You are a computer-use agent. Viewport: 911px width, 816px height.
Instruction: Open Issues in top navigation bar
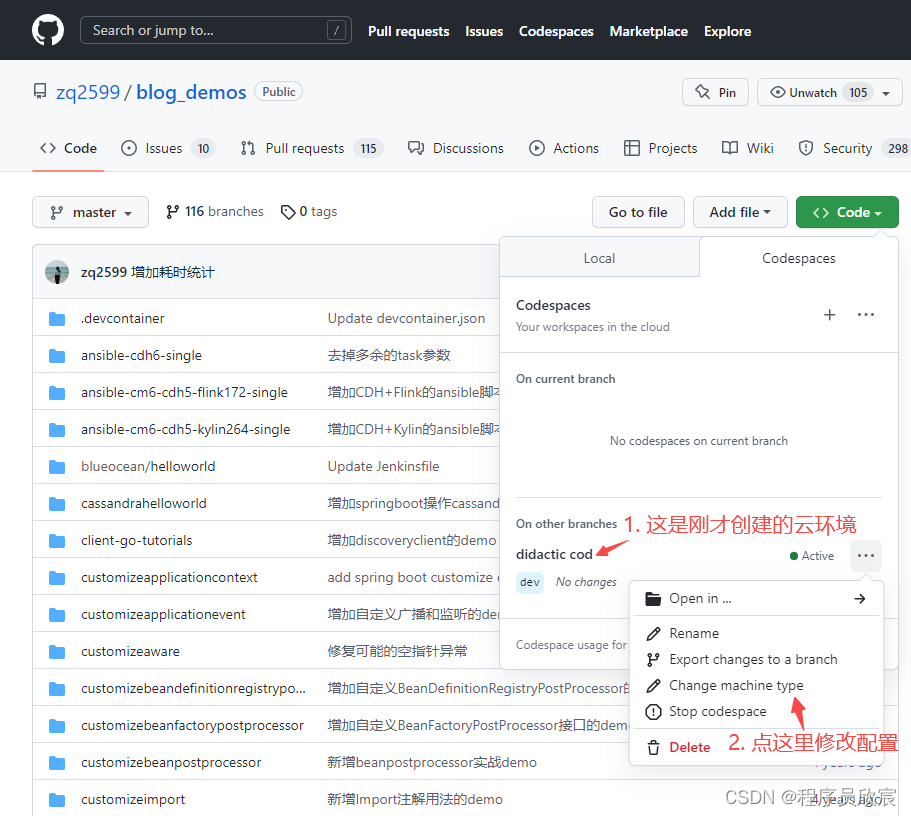[484, 31]
